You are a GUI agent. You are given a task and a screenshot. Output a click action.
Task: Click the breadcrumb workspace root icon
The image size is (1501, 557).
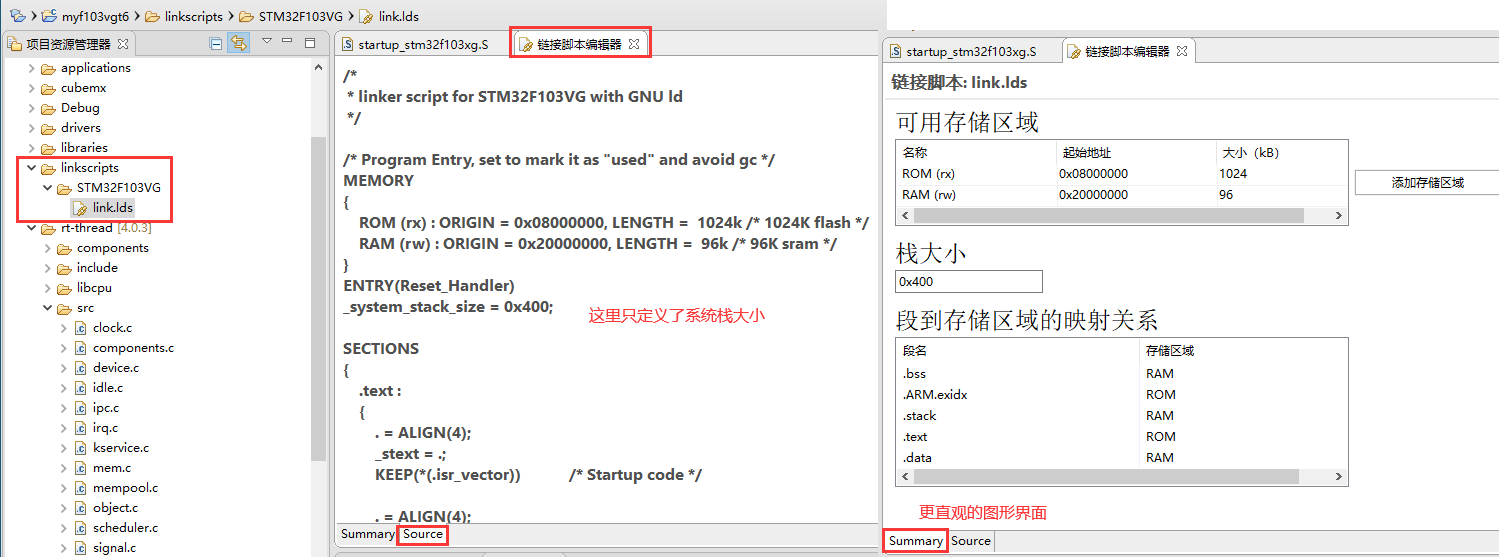17,16
